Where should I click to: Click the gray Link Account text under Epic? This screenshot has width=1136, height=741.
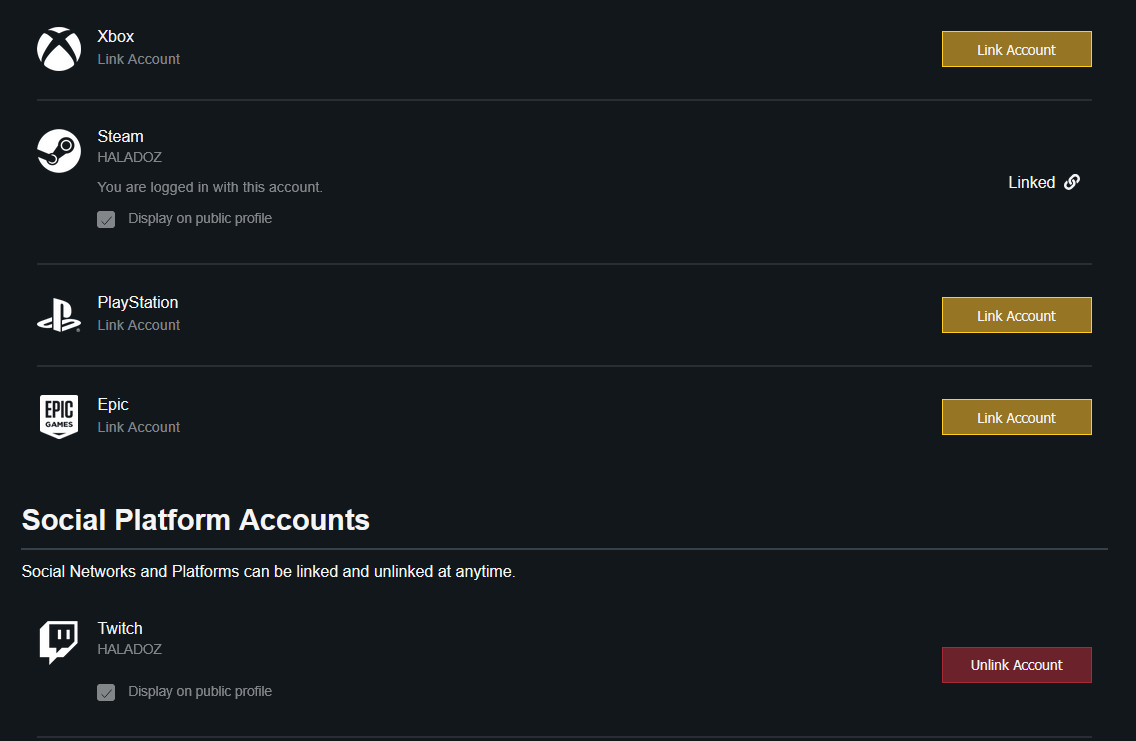(139, 427)
